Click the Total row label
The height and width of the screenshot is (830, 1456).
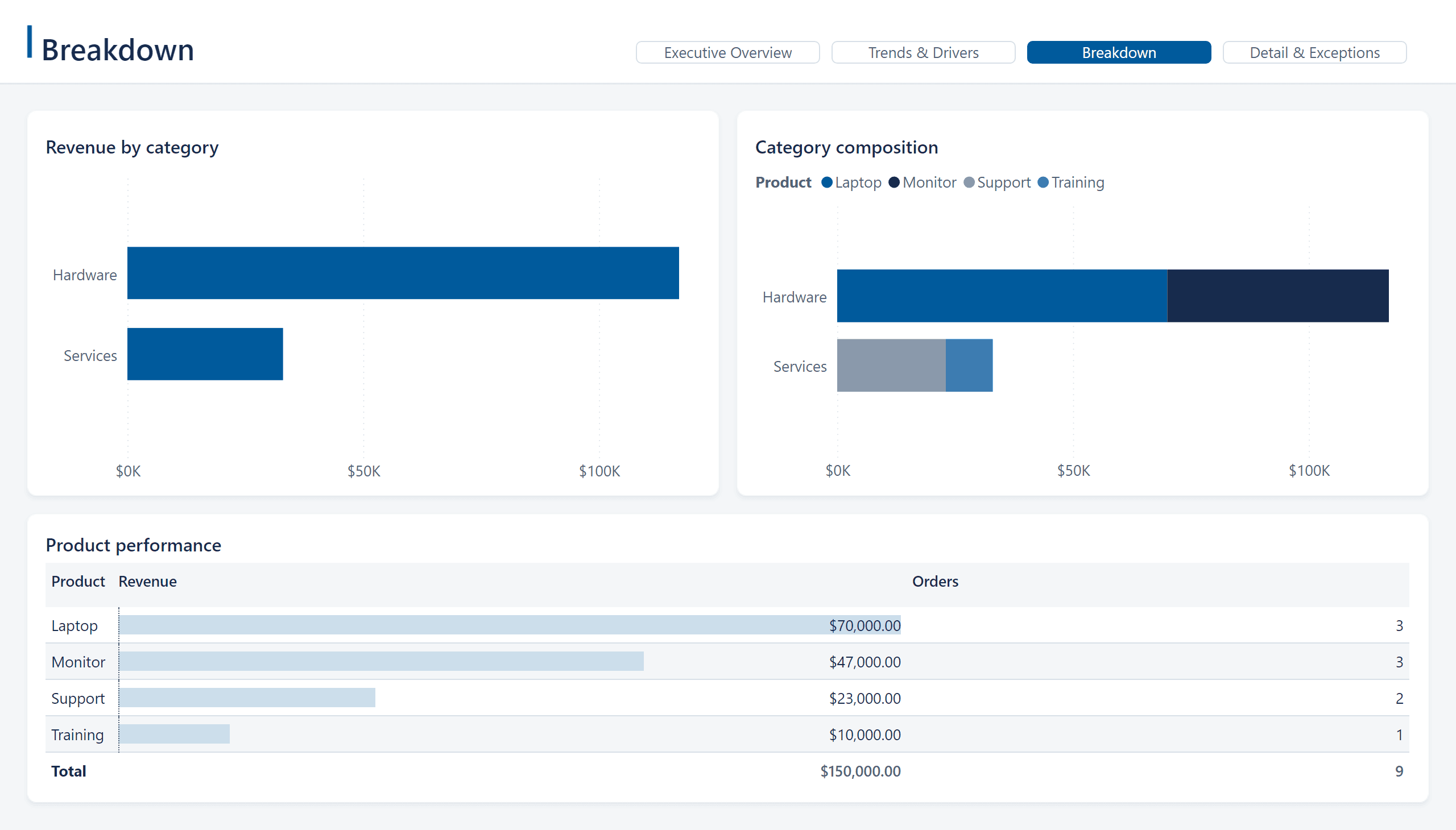pos(68,771)
